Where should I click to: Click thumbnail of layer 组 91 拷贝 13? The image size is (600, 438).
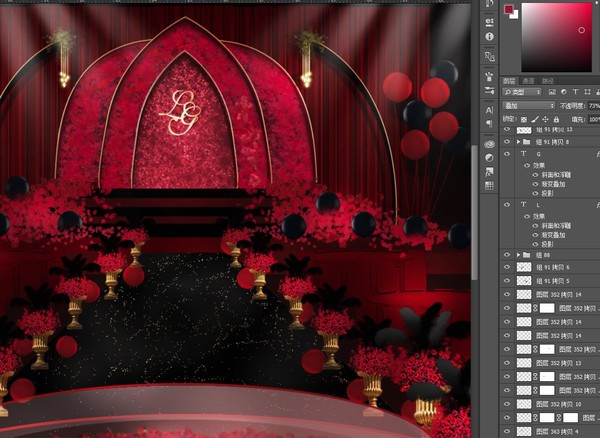point(524,130)
